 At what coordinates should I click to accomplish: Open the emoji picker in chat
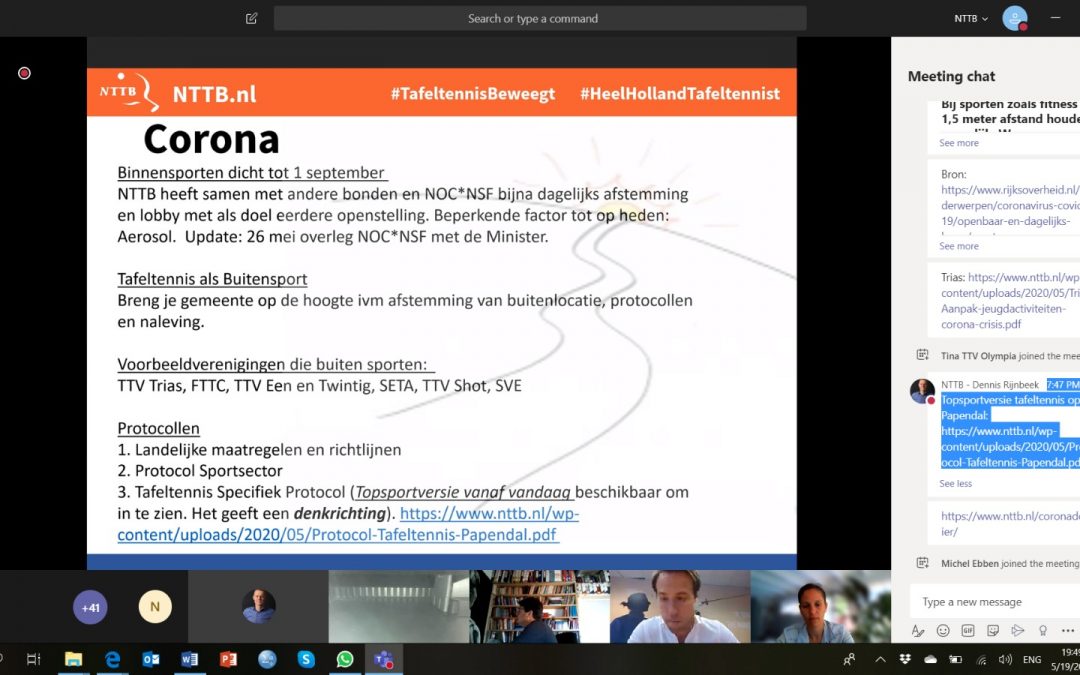(943, 630)
